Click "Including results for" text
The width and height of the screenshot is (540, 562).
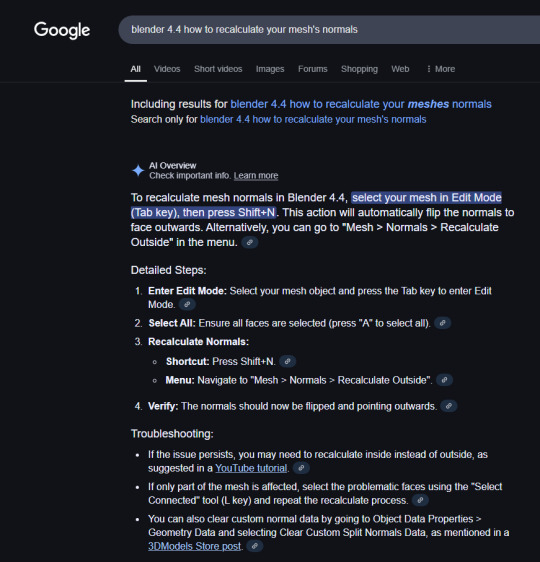[179, 104]
